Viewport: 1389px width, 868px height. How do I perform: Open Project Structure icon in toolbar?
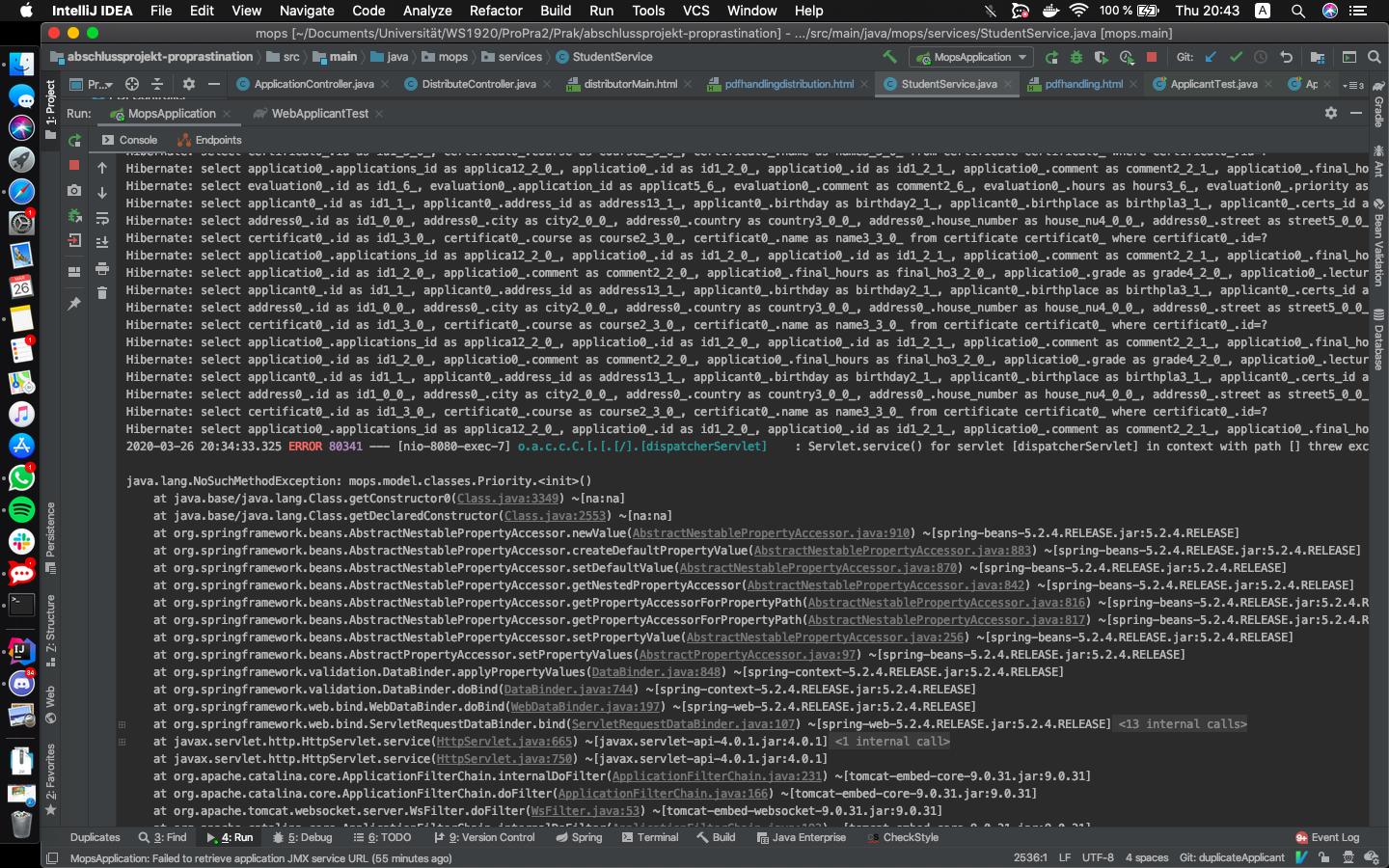click(x=1317, y=57)
